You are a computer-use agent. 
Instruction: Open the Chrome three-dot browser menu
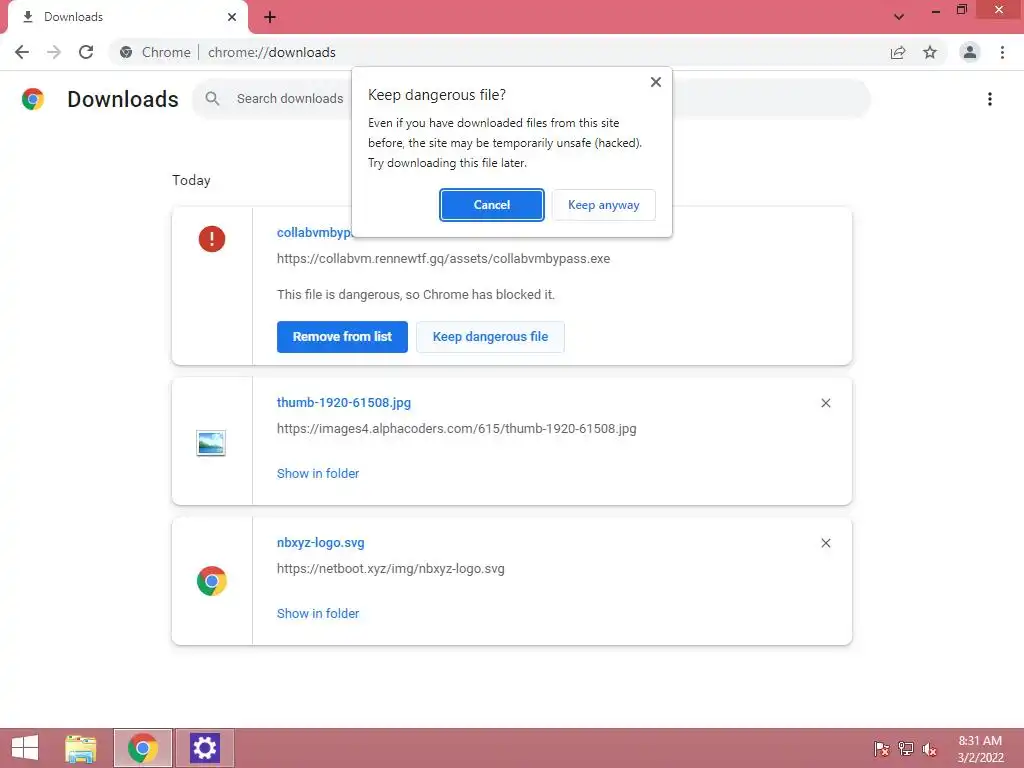tap(1002, 52)
